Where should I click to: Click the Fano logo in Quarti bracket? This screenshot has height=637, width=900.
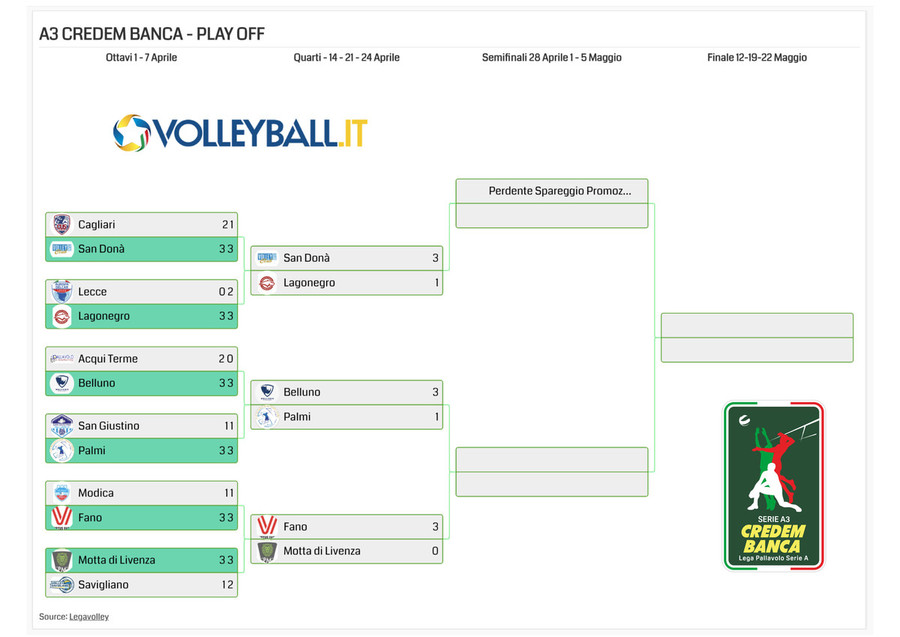(x=267, y=526)
